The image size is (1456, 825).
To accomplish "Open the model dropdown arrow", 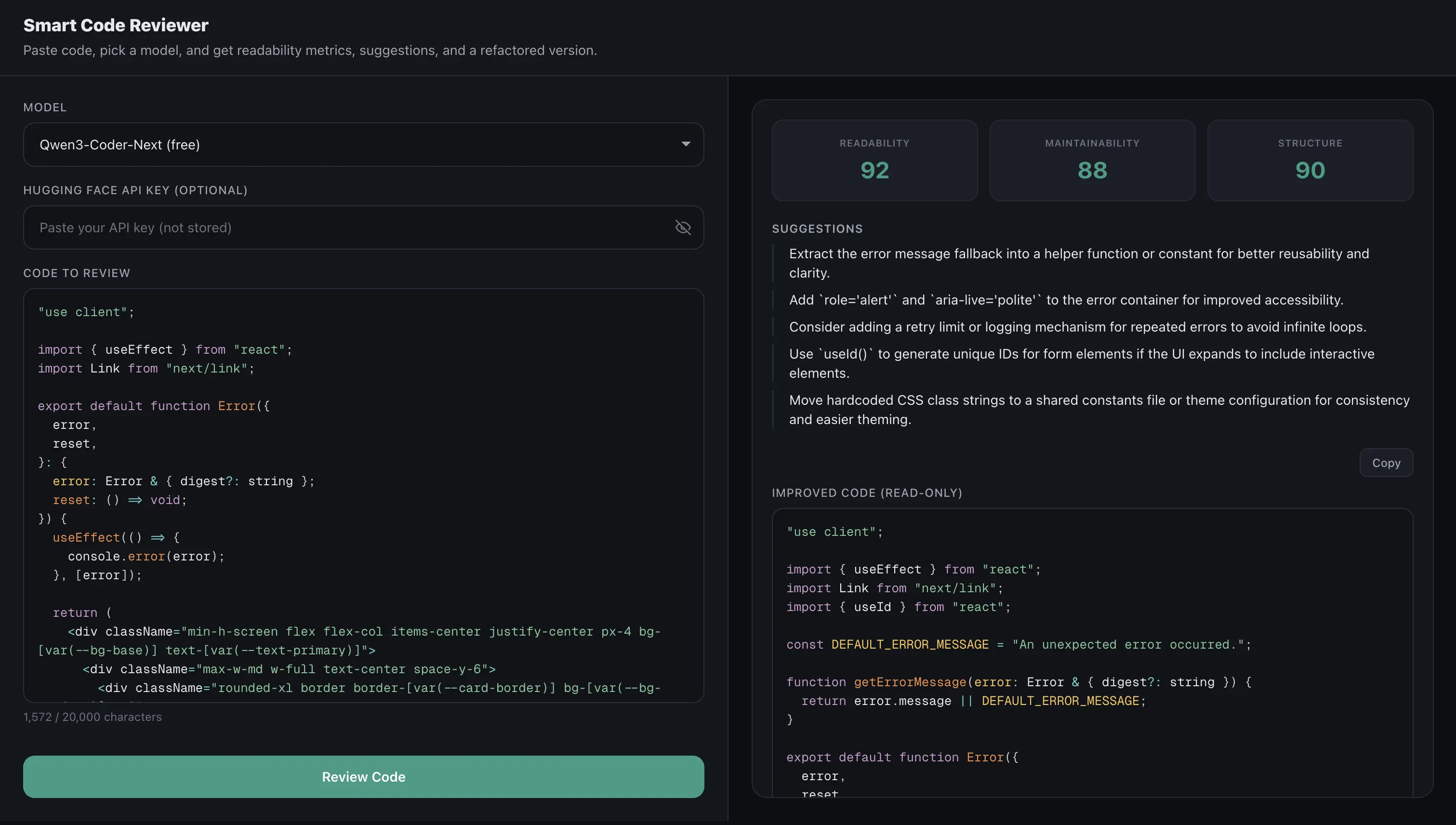I will (x=686, y=144).
